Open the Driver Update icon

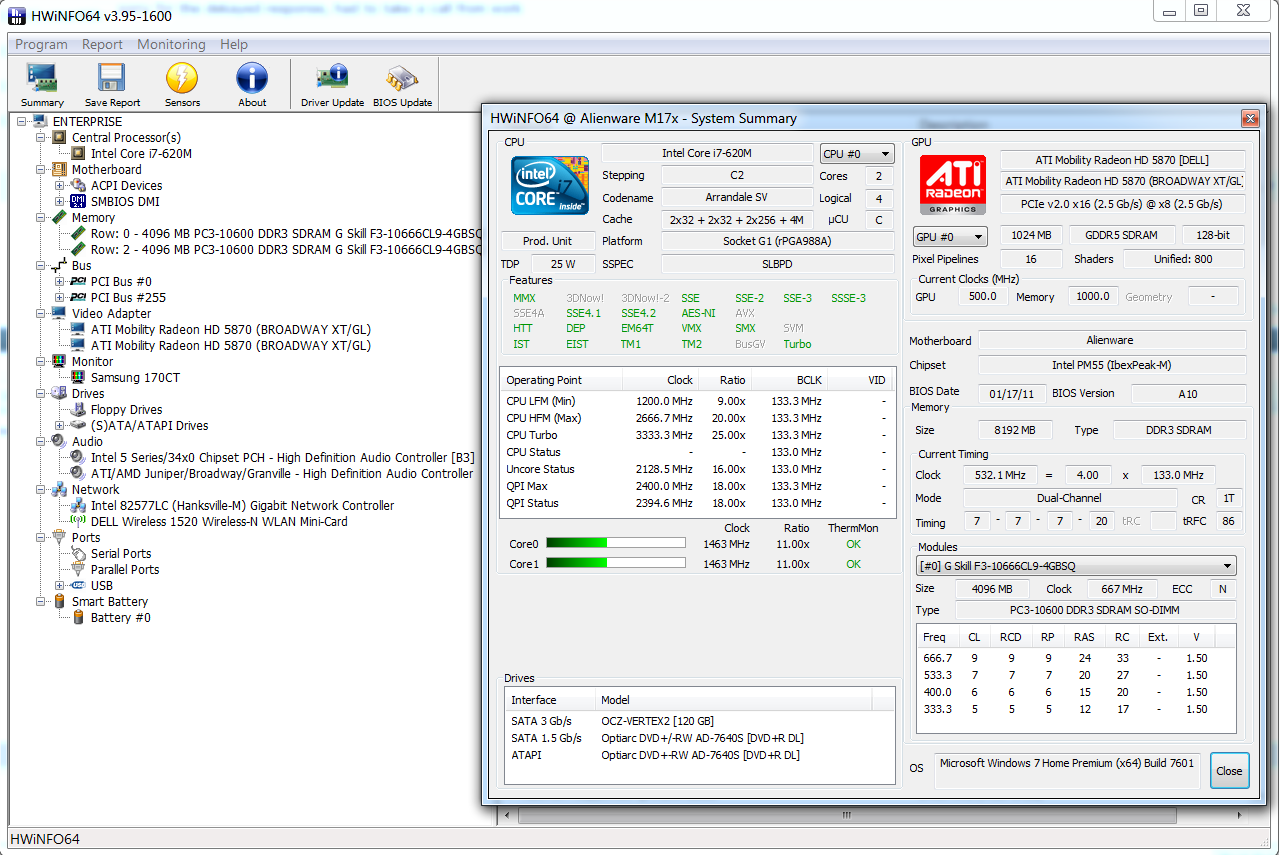tap(332, 79)
